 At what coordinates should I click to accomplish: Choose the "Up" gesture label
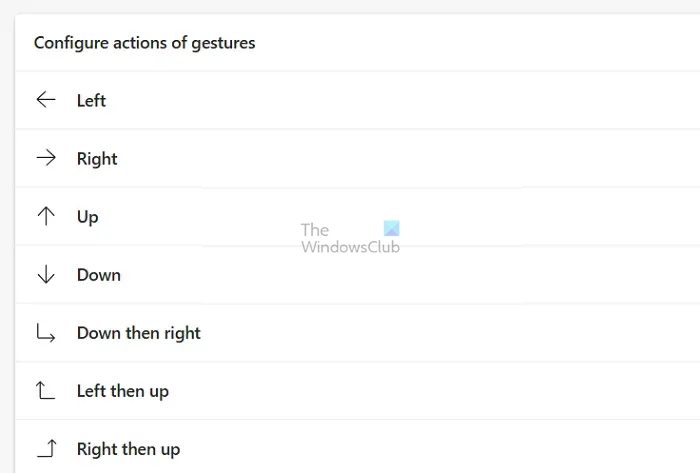click(x=88, y=216)
